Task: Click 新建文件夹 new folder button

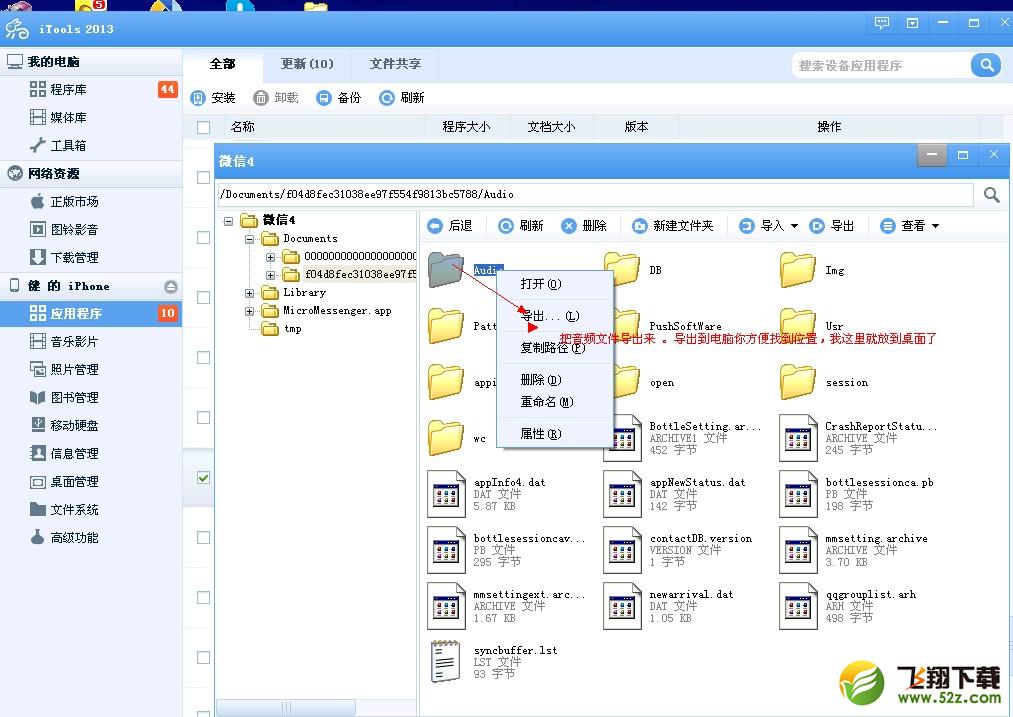Action: [673, 225]
